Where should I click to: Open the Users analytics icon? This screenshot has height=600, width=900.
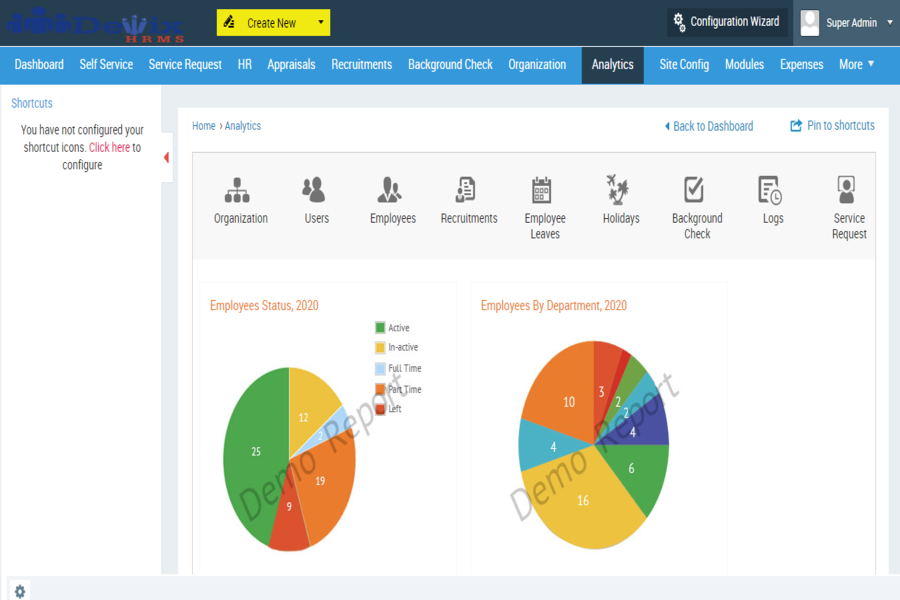(314, 189)
